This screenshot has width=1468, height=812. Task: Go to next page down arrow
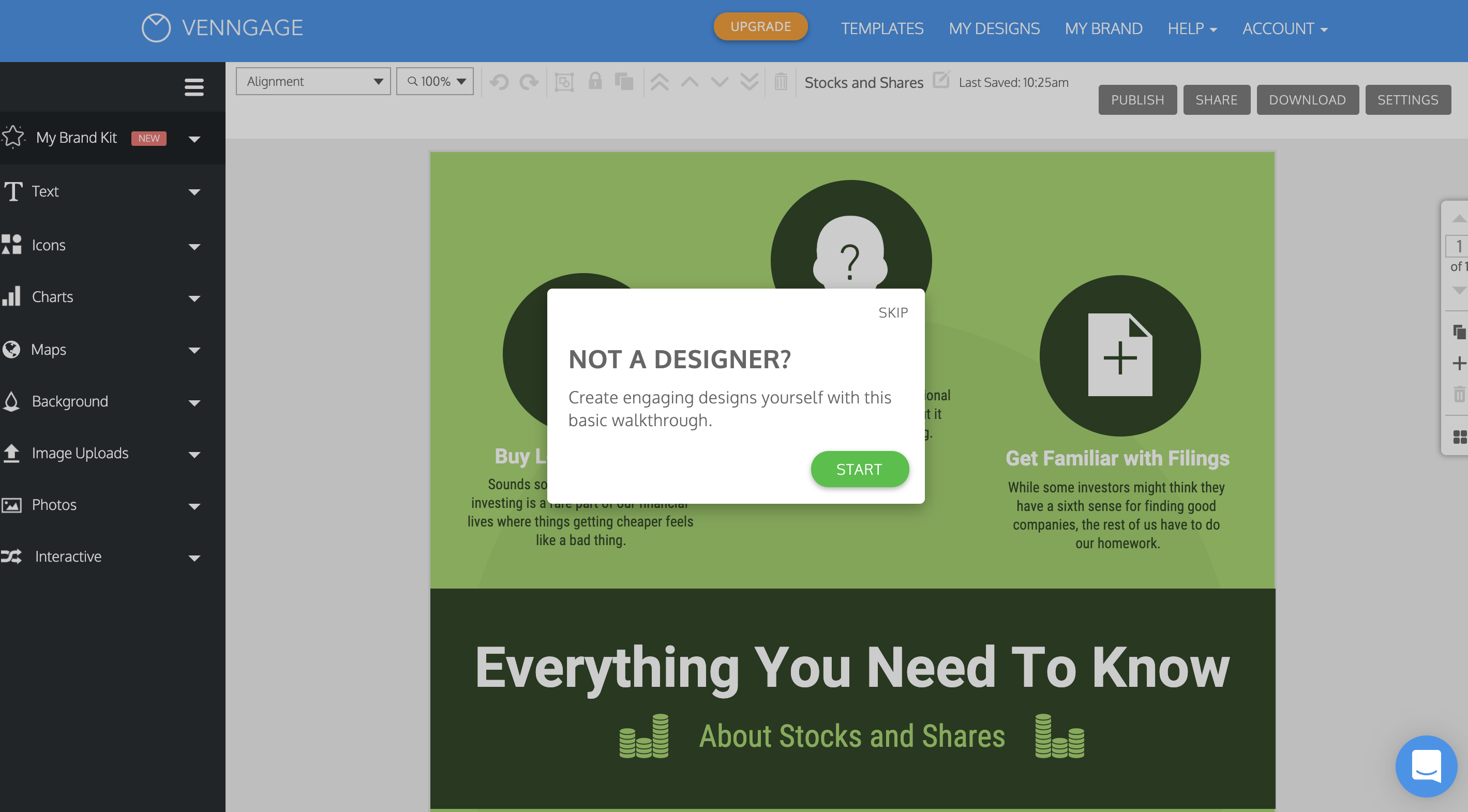tap(1459, 290)
